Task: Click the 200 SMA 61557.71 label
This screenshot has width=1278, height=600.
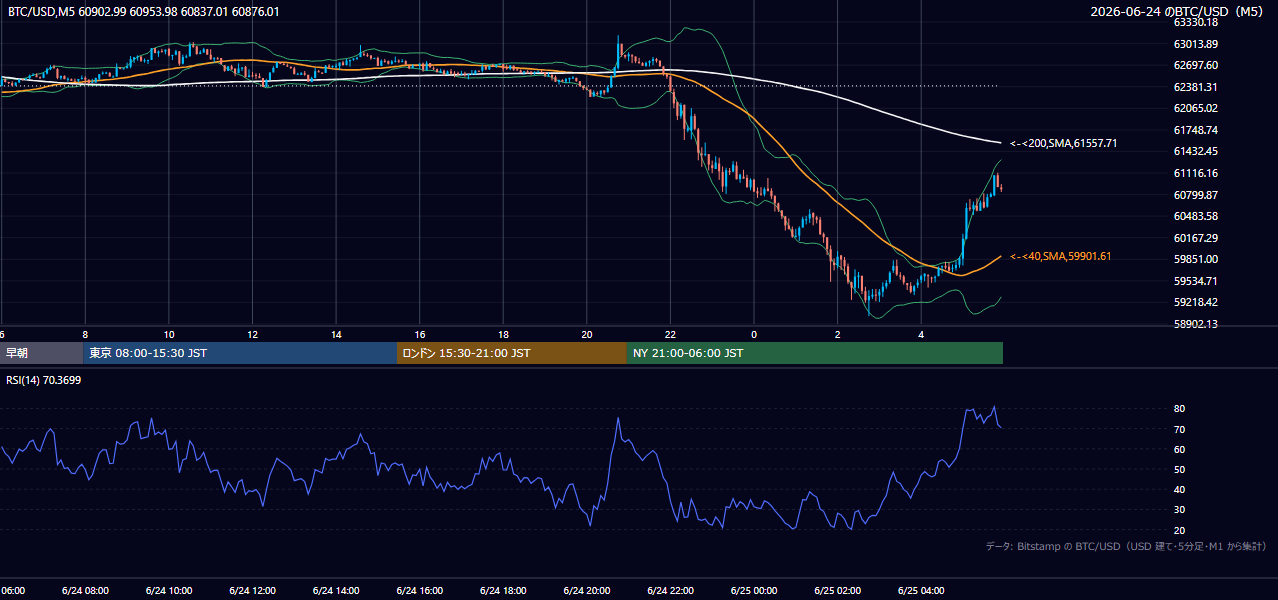Action: 1063,144
